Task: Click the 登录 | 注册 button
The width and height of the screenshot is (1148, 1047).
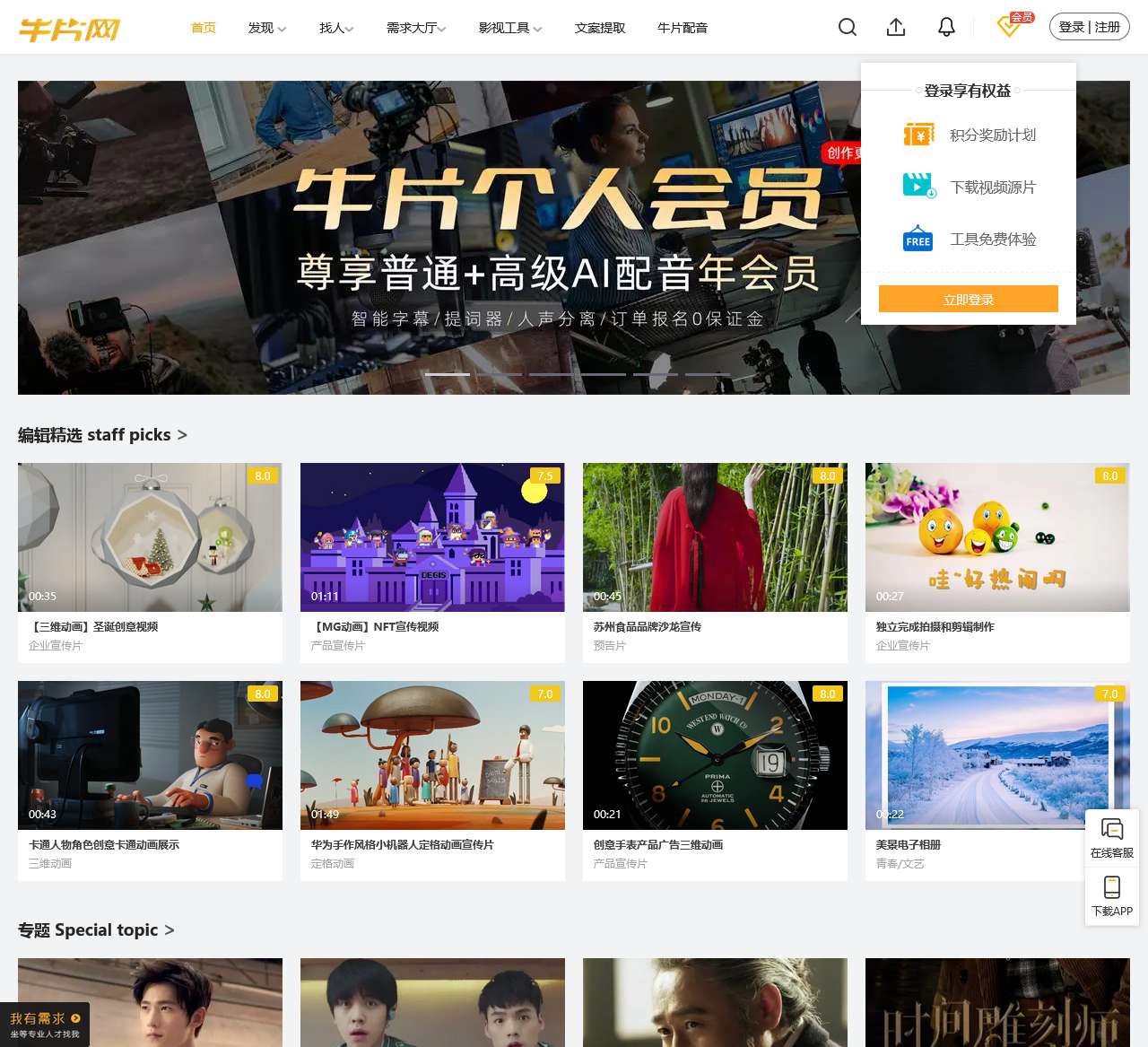Action: click(x=1089, y=27)
